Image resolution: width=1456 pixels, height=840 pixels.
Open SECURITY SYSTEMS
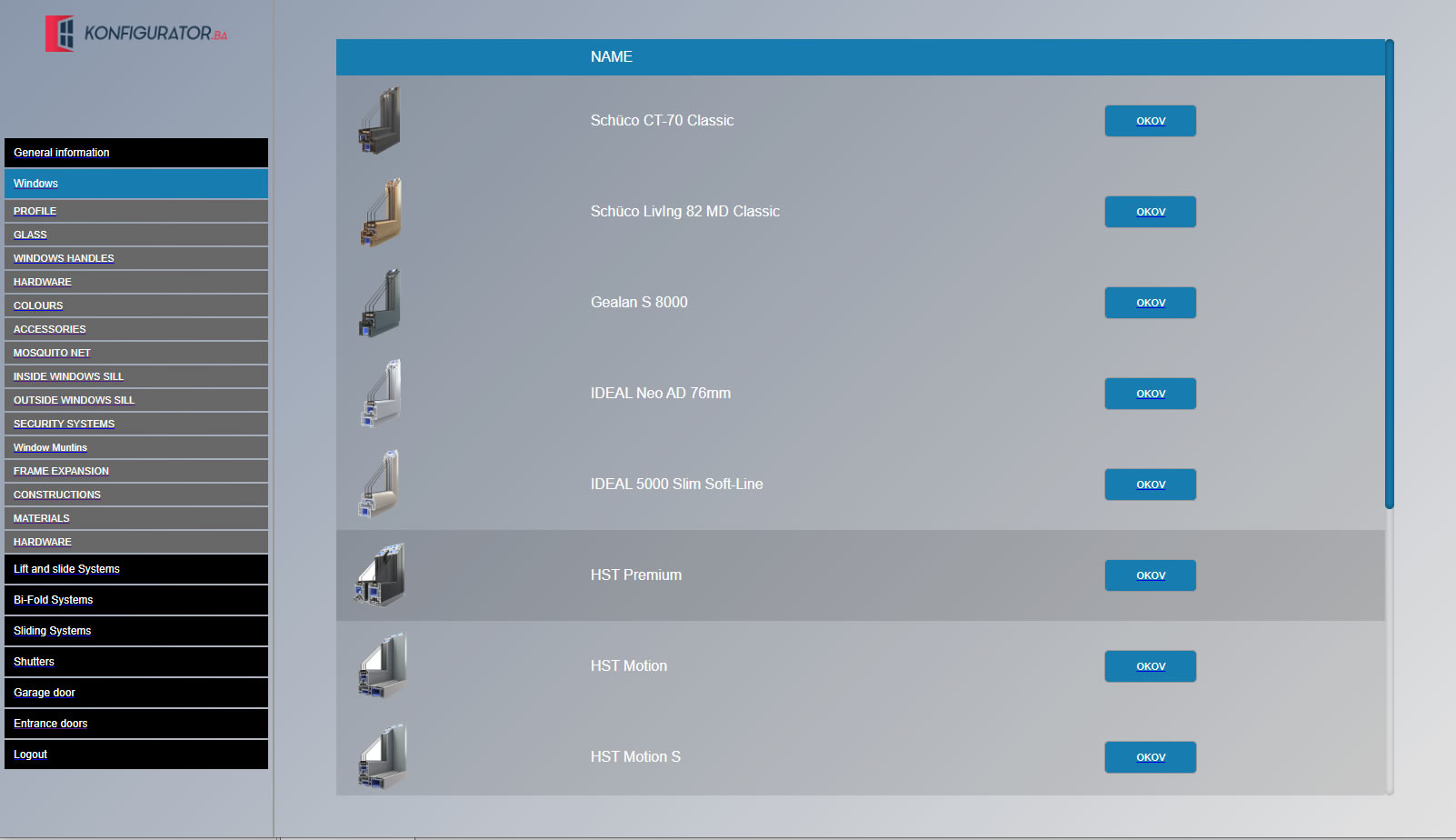tap(136, 424)
